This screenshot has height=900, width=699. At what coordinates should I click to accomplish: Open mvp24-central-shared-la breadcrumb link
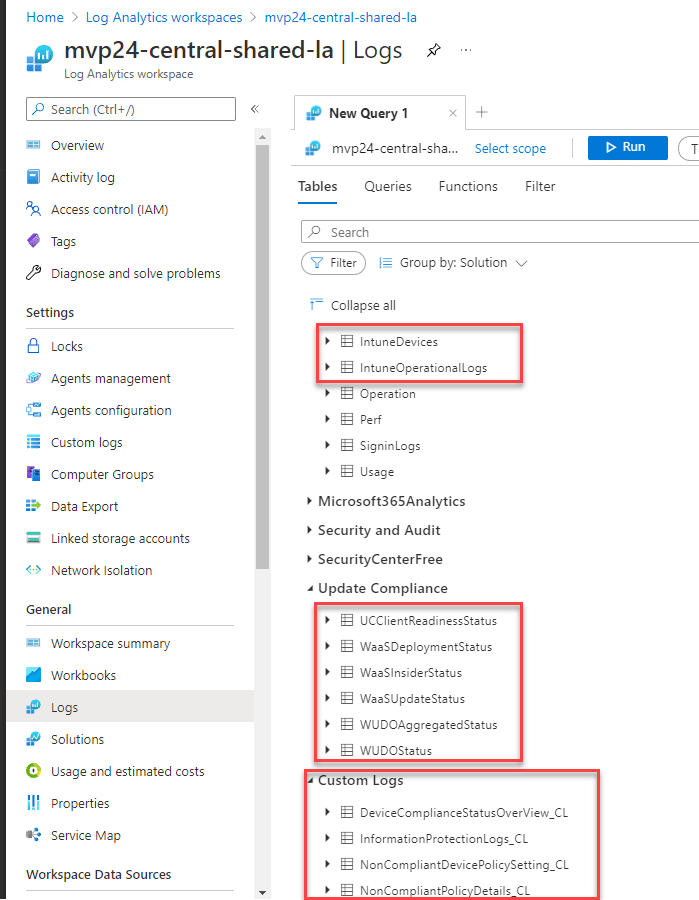pyautogui.click(x=340, y=17)
